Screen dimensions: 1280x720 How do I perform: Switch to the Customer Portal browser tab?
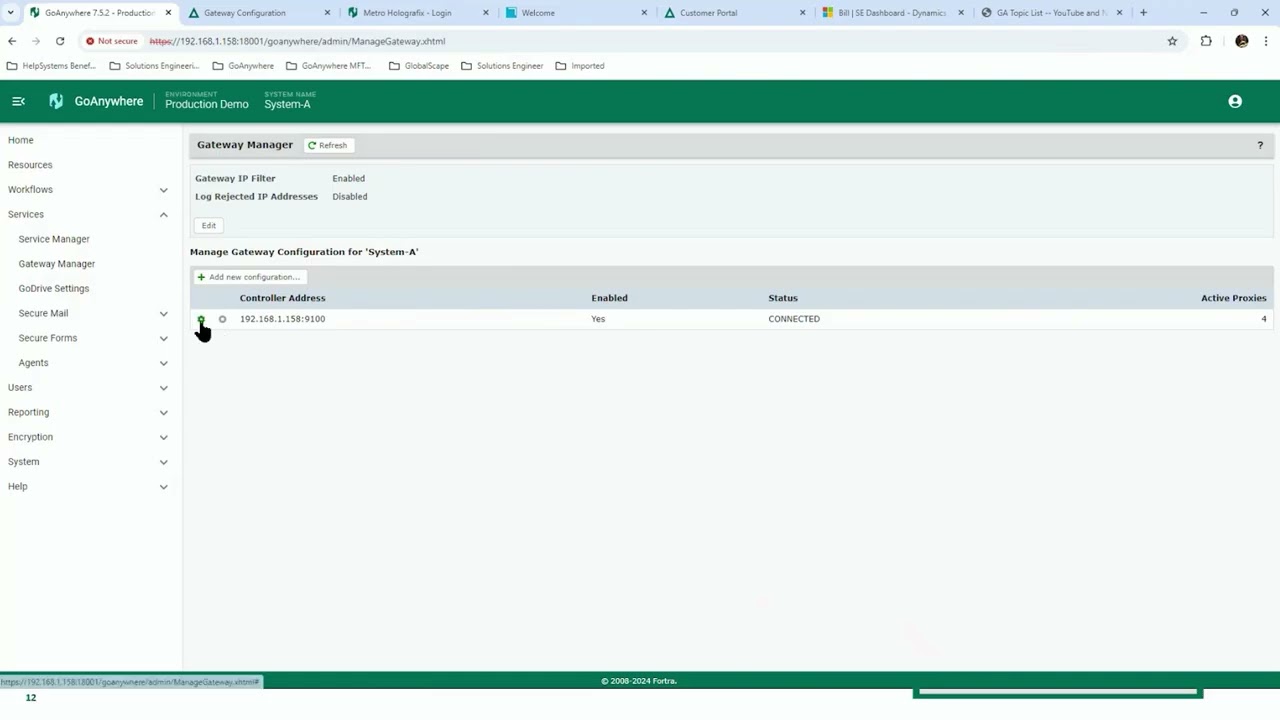tap(733, 13)
